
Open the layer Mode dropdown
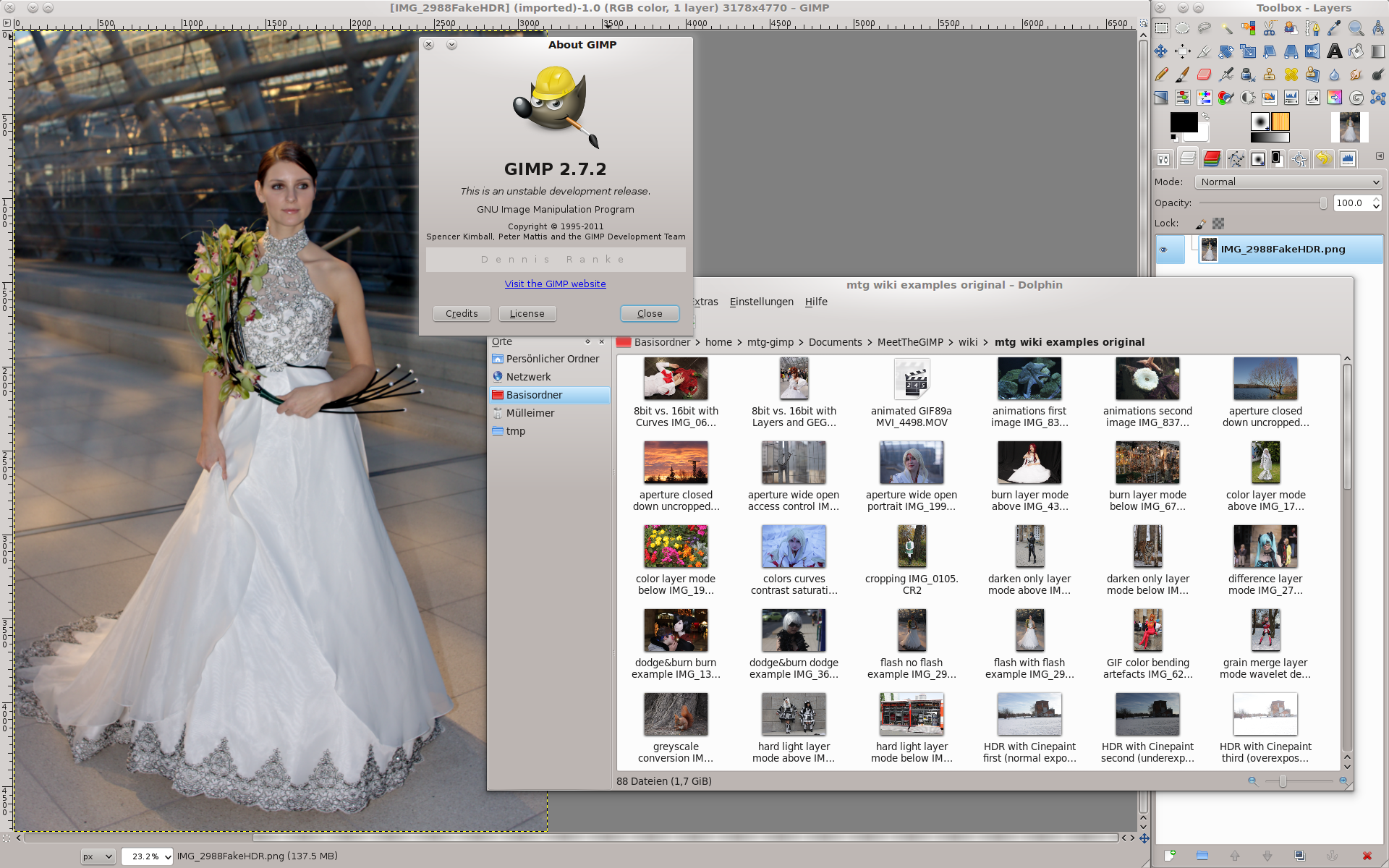[x=1288, y=182]
